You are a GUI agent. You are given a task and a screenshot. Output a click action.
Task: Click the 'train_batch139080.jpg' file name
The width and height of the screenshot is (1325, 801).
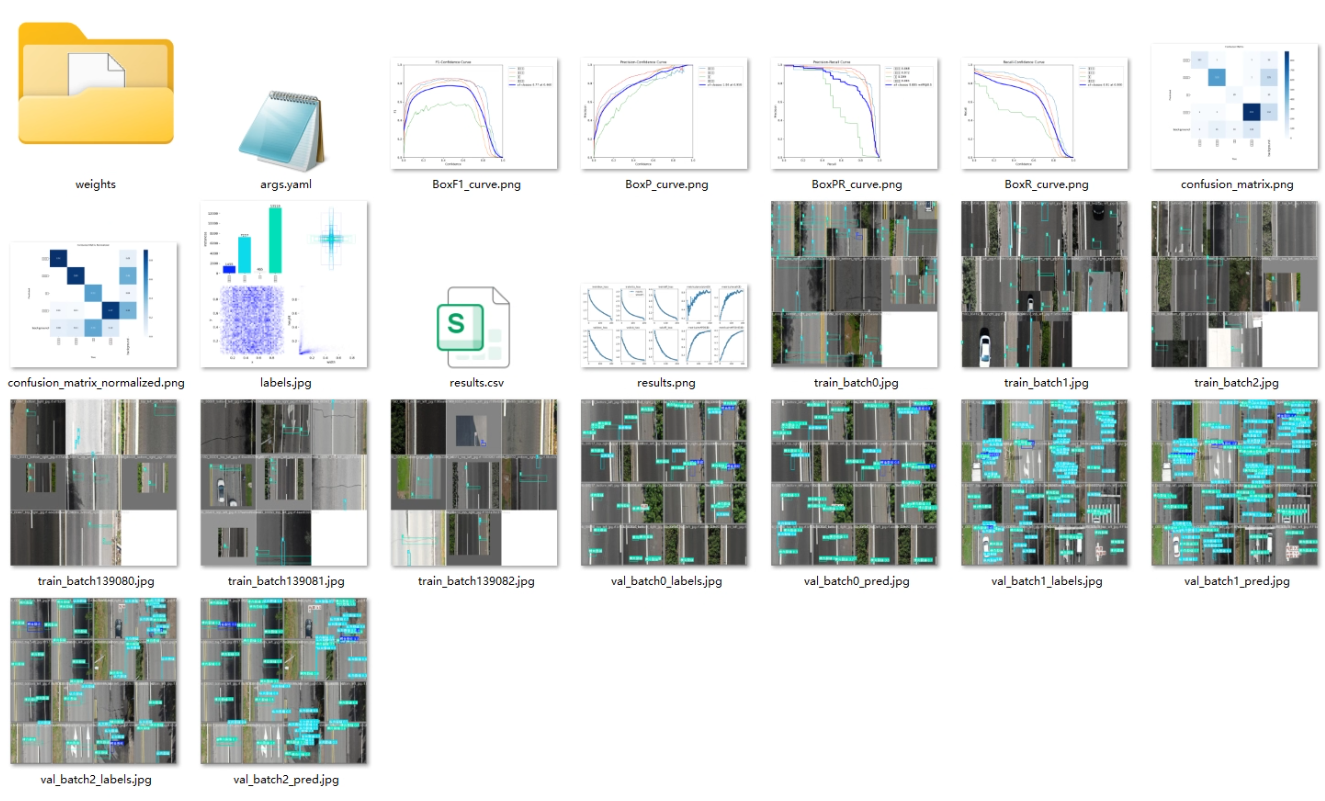click(x=95, y=581)
